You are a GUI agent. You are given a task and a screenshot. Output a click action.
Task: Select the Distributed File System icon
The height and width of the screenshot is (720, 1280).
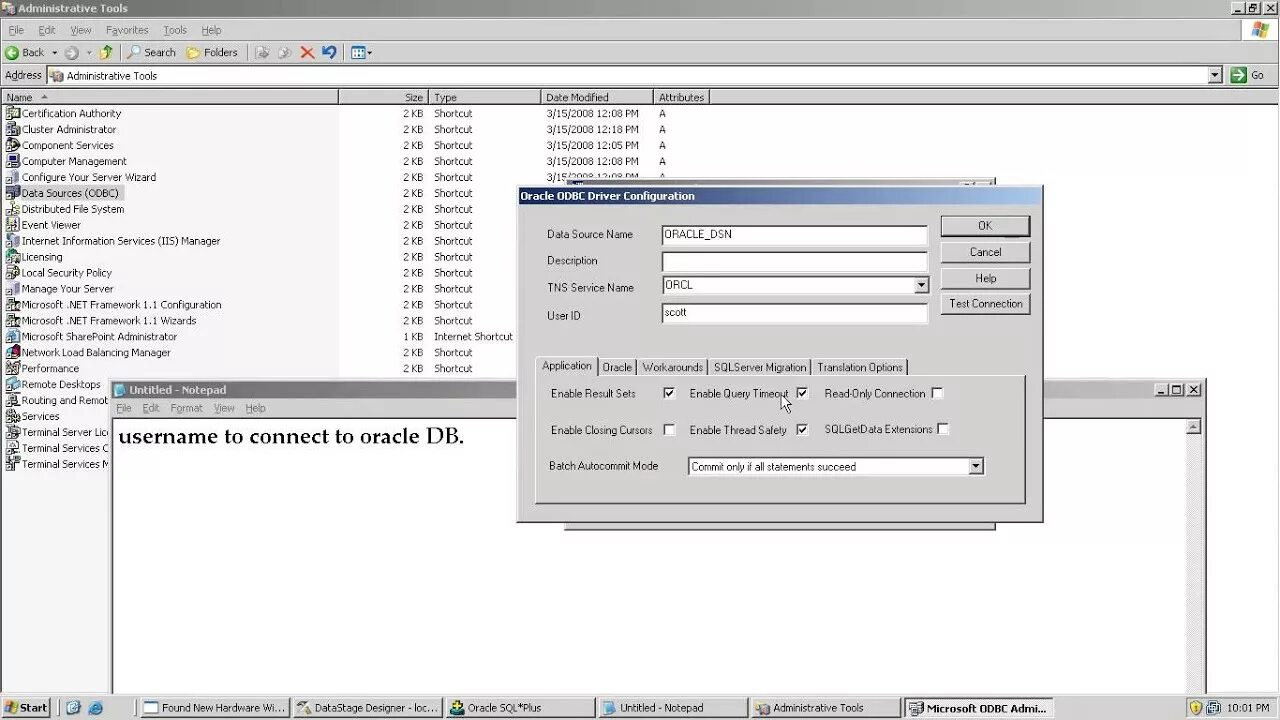pos(13,209)
